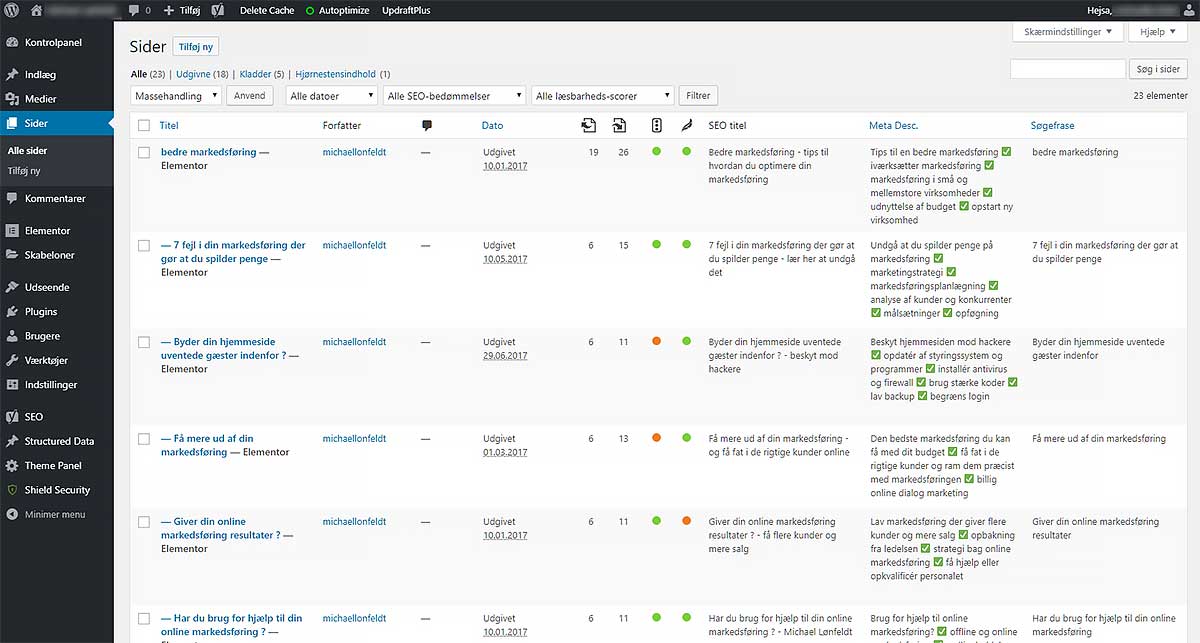Sort by outgoing internal links column icon

click(x=589, y=126)
